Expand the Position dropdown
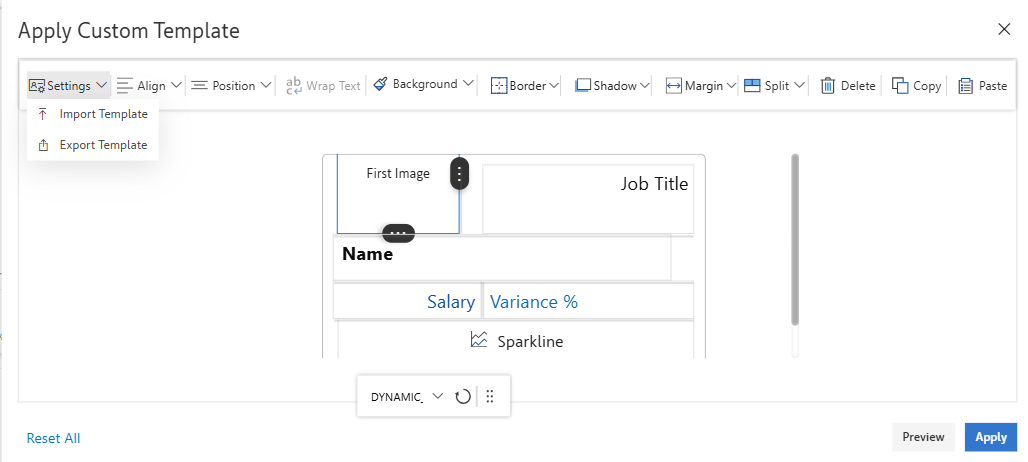 pos(232,86)
